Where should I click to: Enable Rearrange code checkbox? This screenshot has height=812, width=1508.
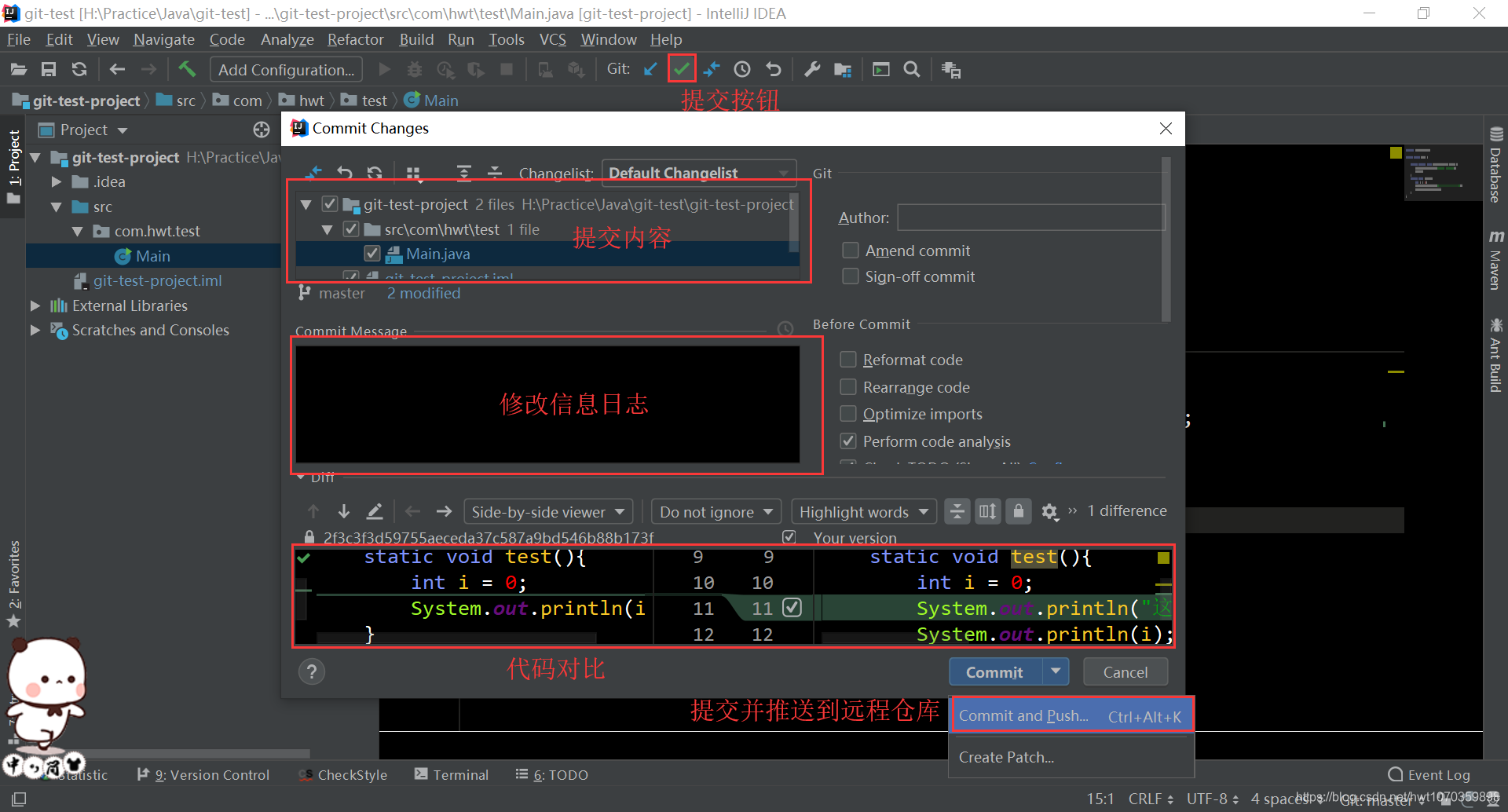point(848,387)
